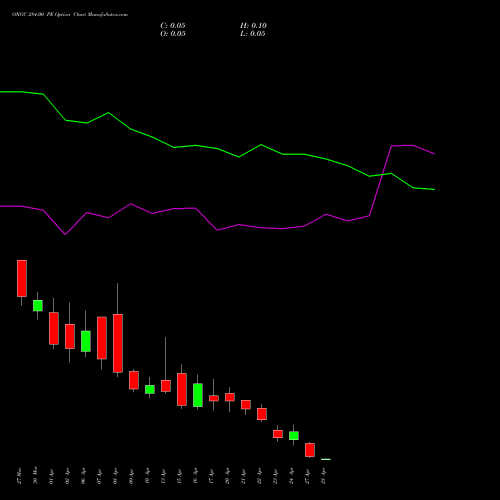Click the "01 Apr" date axis label
Screen dimensions: 500x500
(51, 476)
